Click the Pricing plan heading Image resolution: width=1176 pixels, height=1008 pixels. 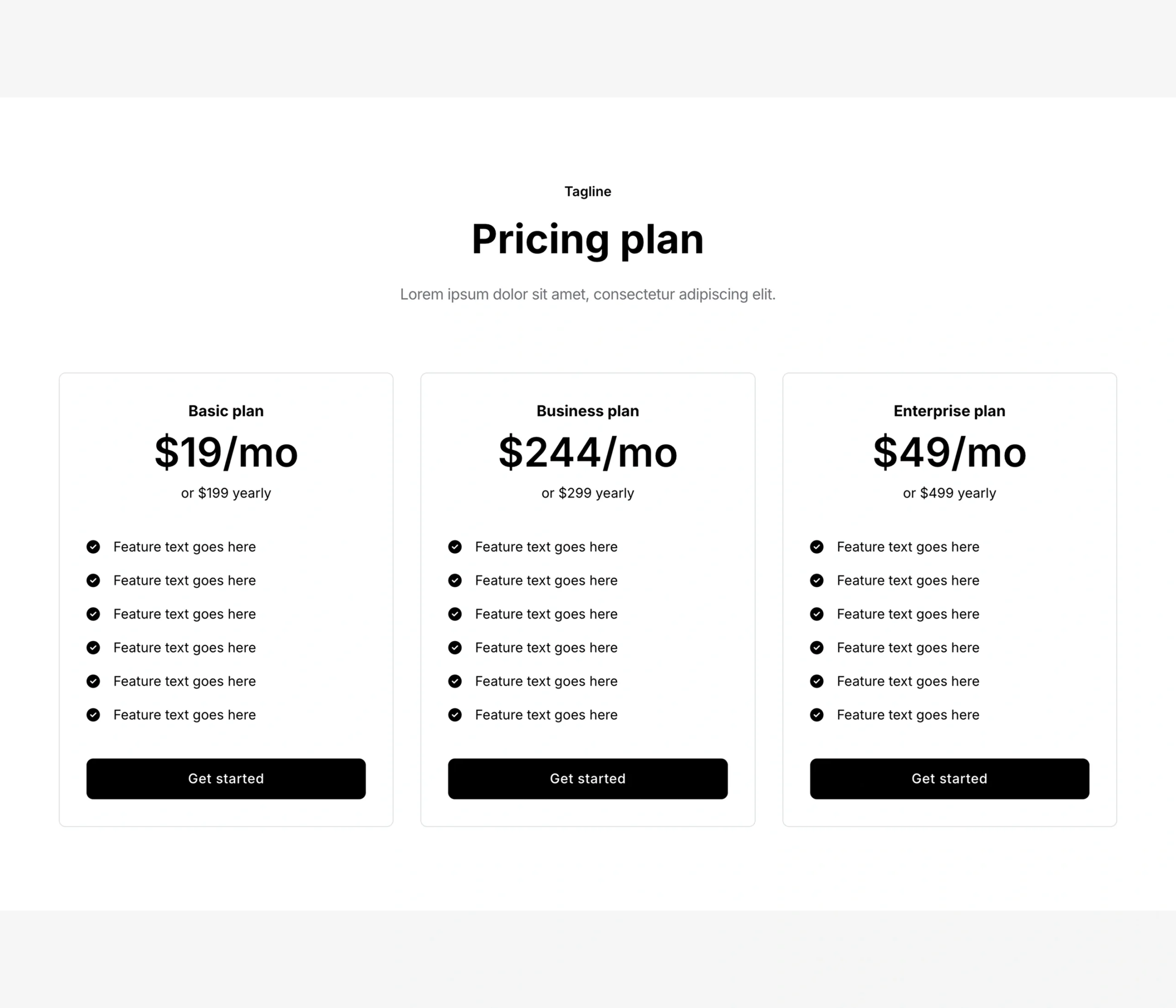click(588, 239)
